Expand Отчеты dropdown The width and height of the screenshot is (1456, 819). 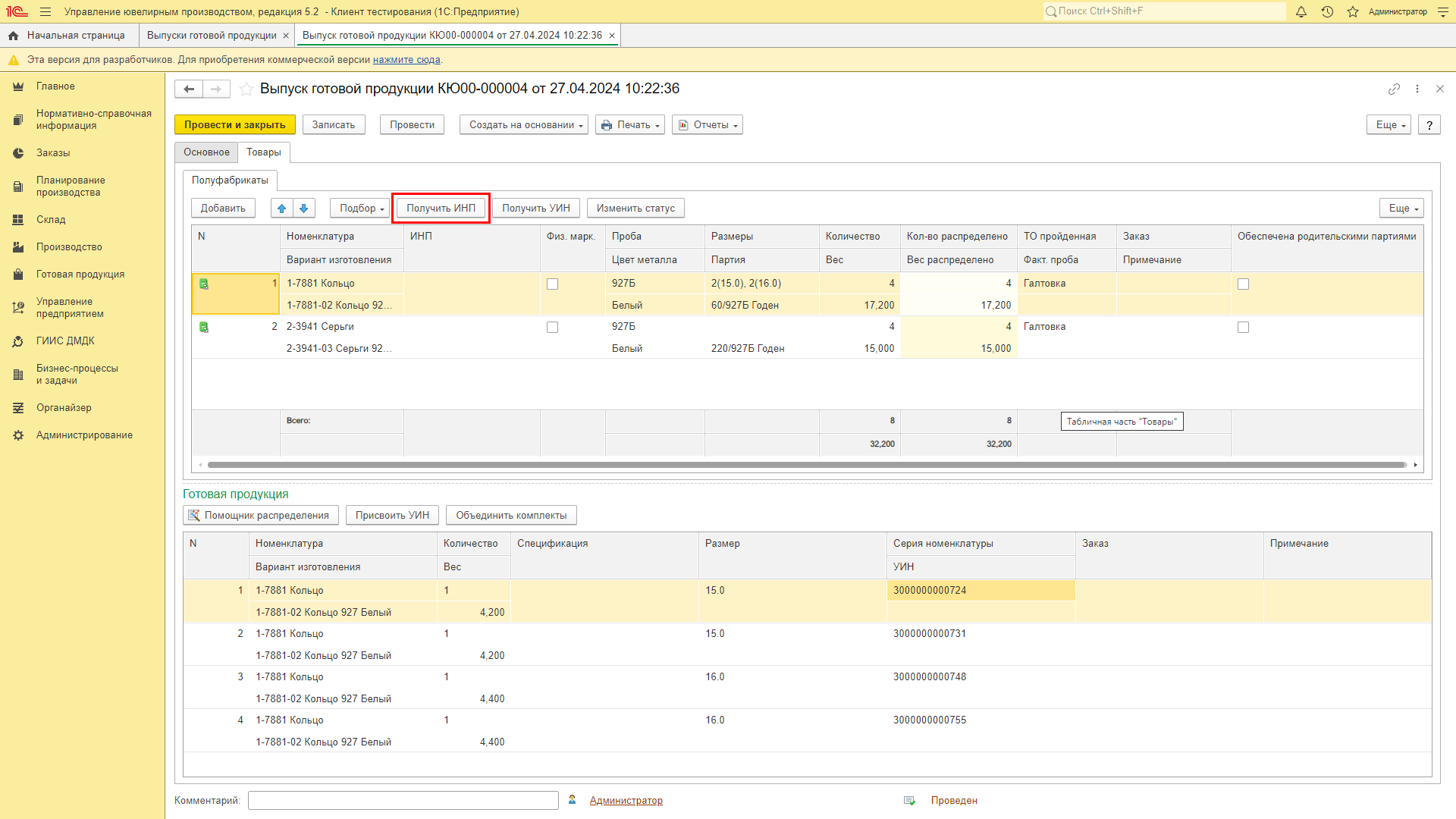[708, 125]
